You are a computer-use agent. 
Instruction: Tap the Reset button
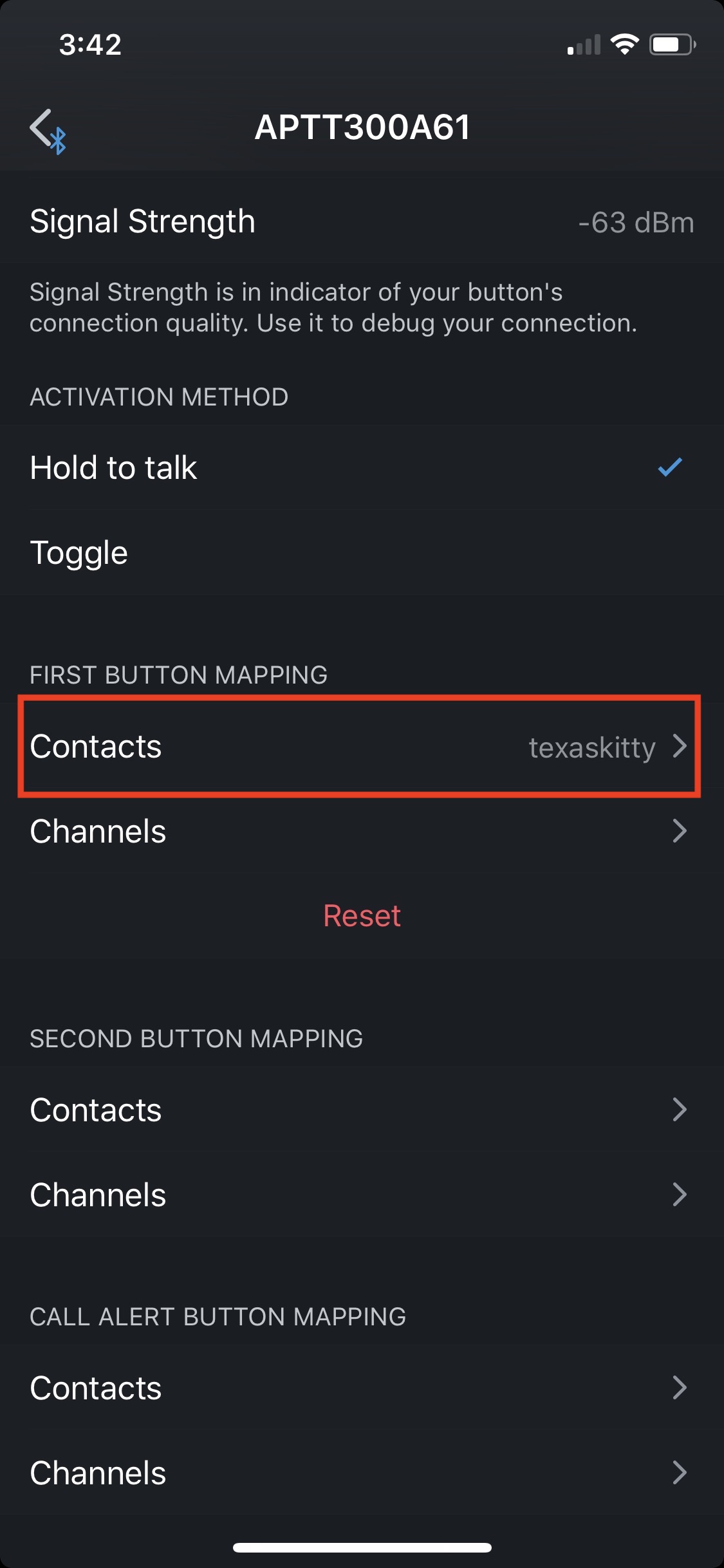click(x=362, y=915)
